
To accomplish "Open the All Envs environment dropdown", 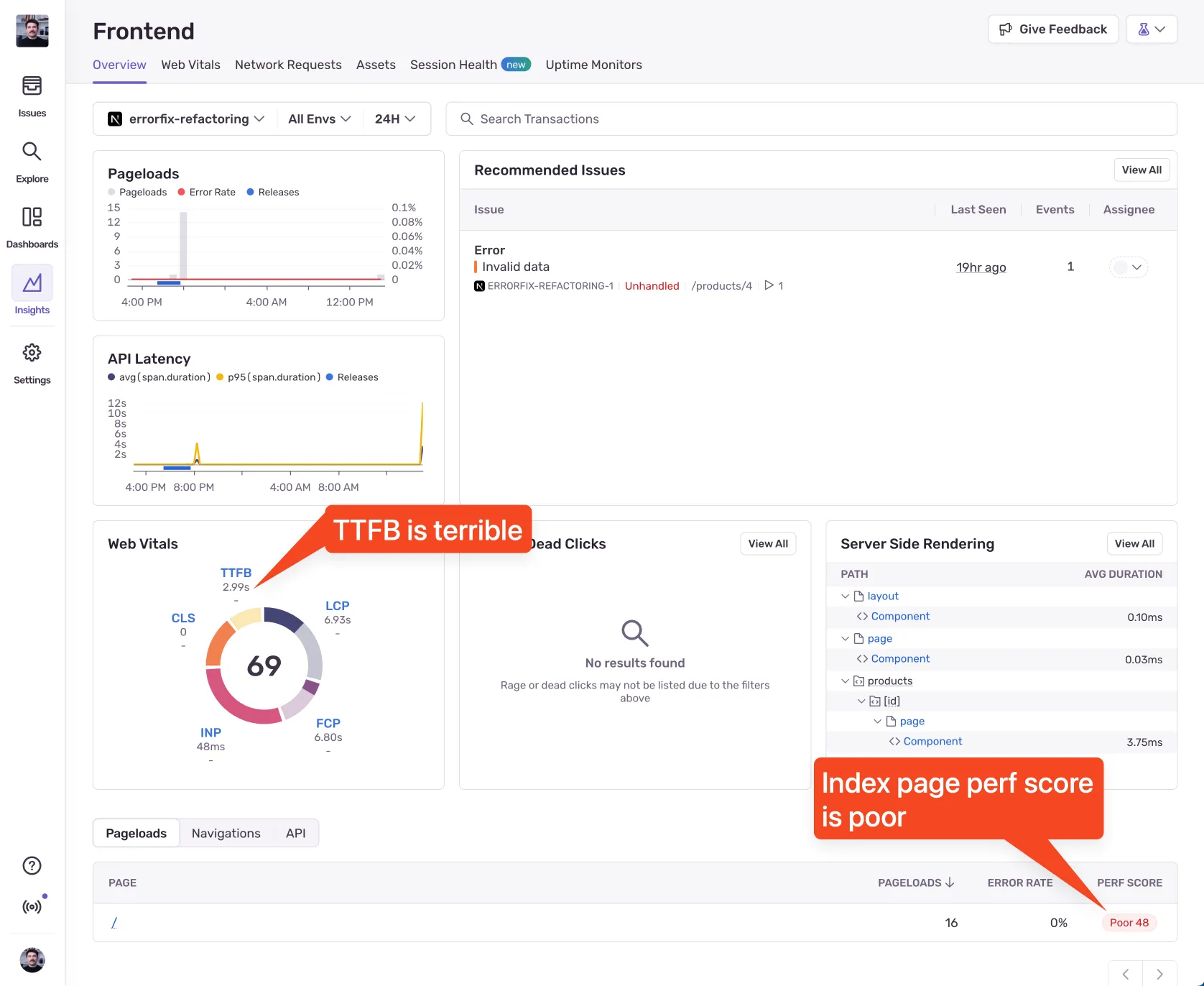I will (318, 119).
